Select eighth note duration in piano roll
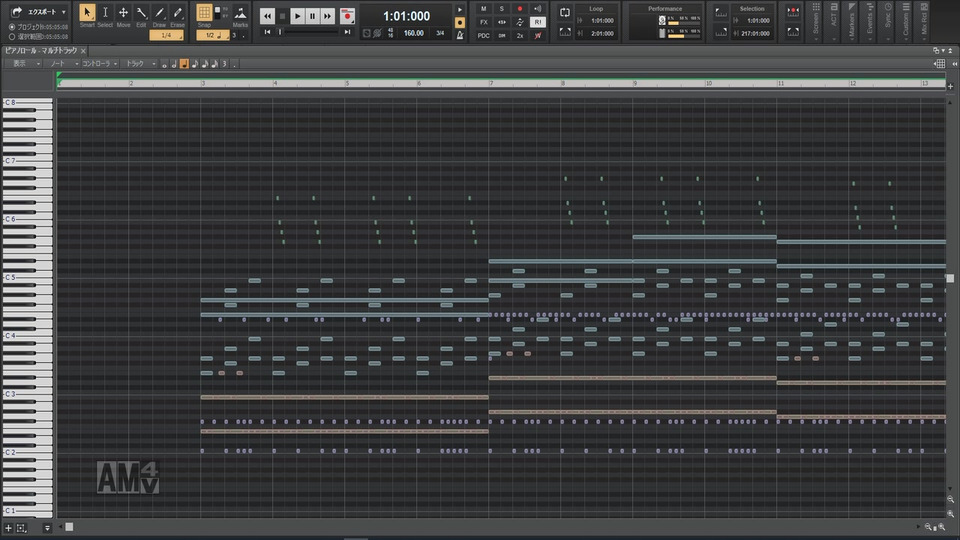This screenshot has width=960, height=540. 195,64
